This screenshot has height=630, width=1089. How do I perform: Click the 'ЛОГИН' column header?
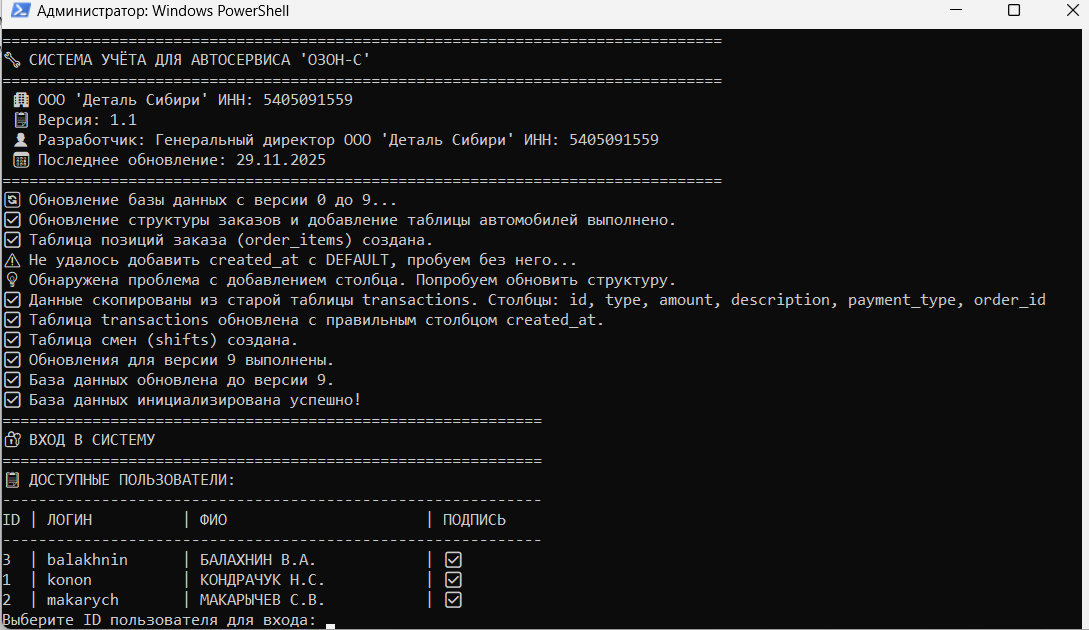69,520
